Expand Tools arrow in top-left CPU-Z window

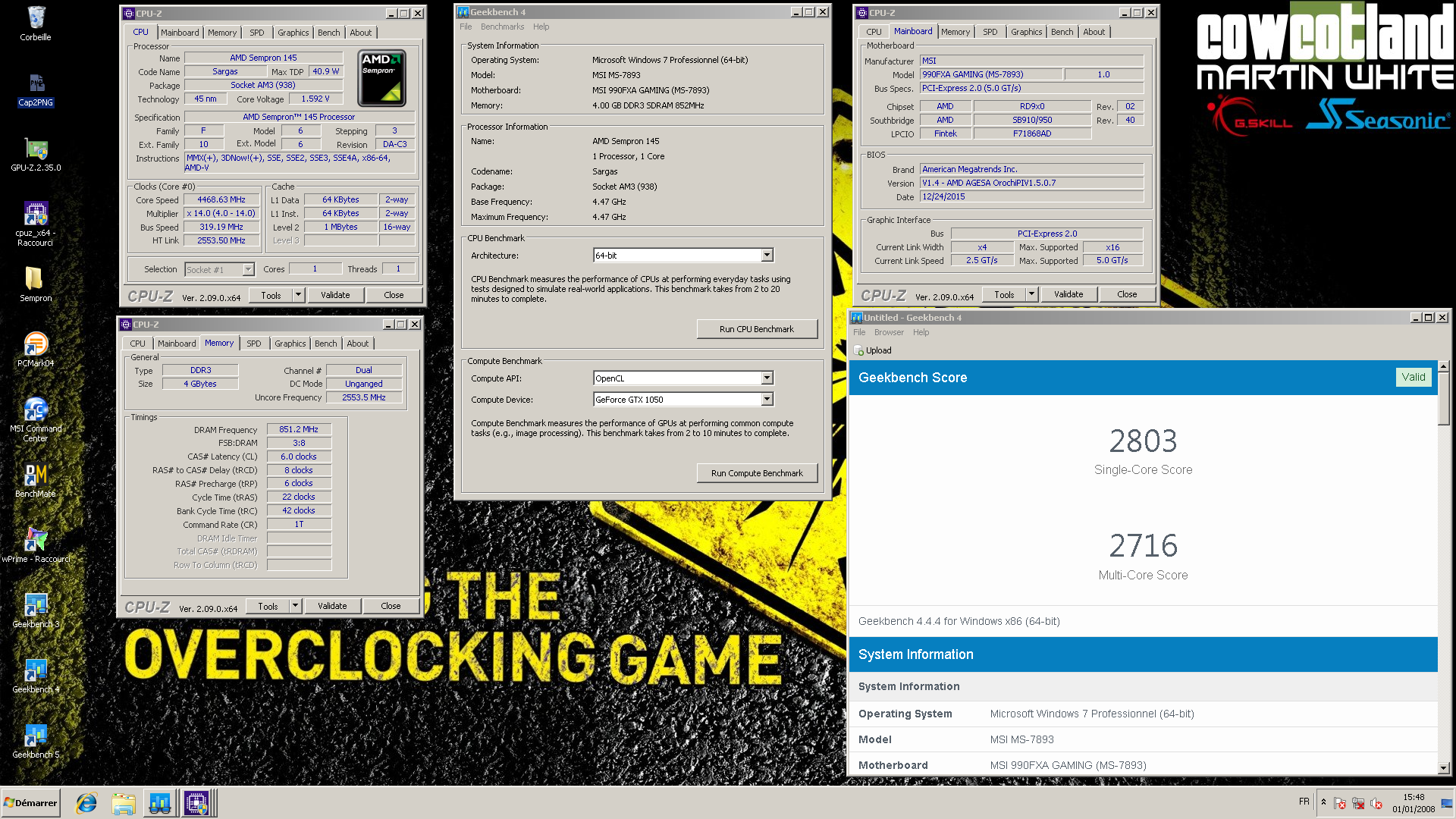(x=298, y=295)
